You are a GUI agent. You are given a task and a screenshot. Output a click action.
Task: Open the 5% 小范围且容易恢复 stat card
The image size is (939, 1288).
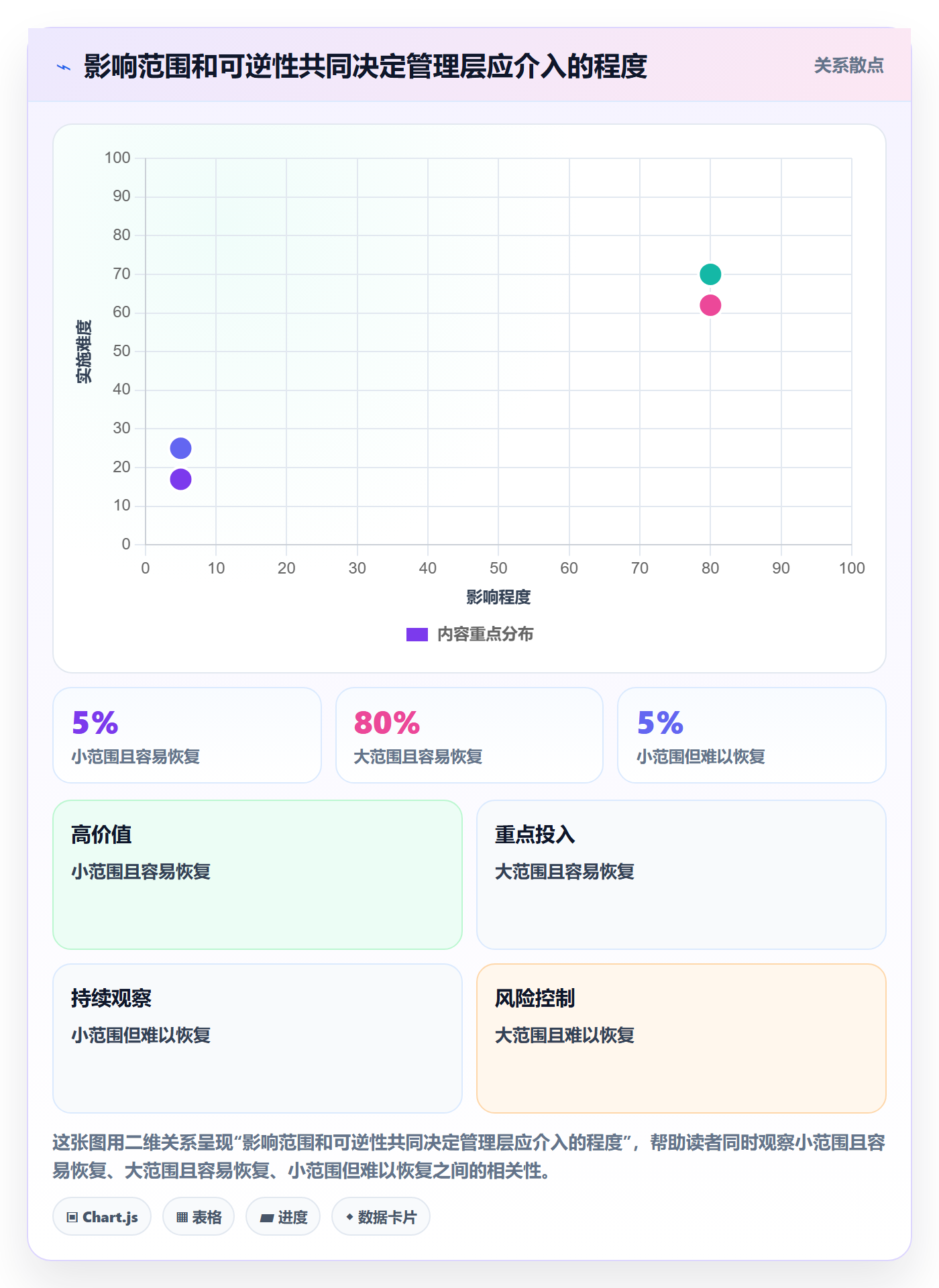187,735
